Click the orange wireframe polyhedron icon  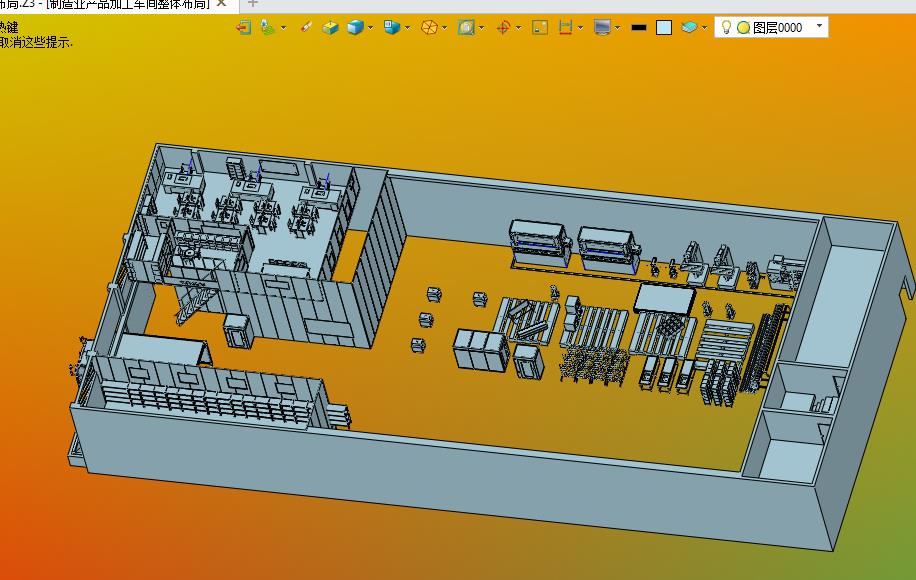pos(429,27)
